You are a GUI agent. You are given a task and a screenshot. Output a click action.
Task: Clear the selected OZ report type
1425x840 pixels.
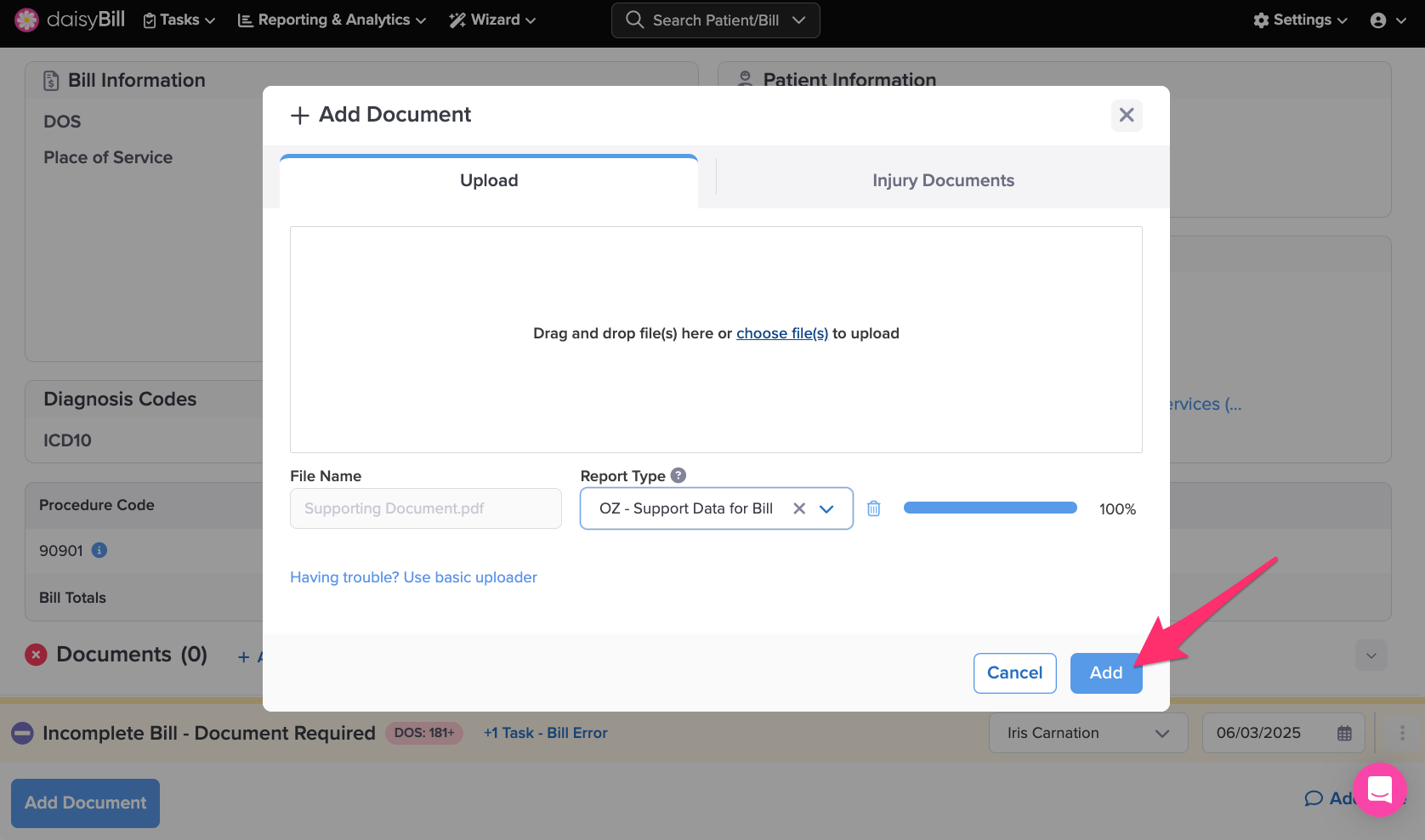pyautogui.click(x=798, y=508)
